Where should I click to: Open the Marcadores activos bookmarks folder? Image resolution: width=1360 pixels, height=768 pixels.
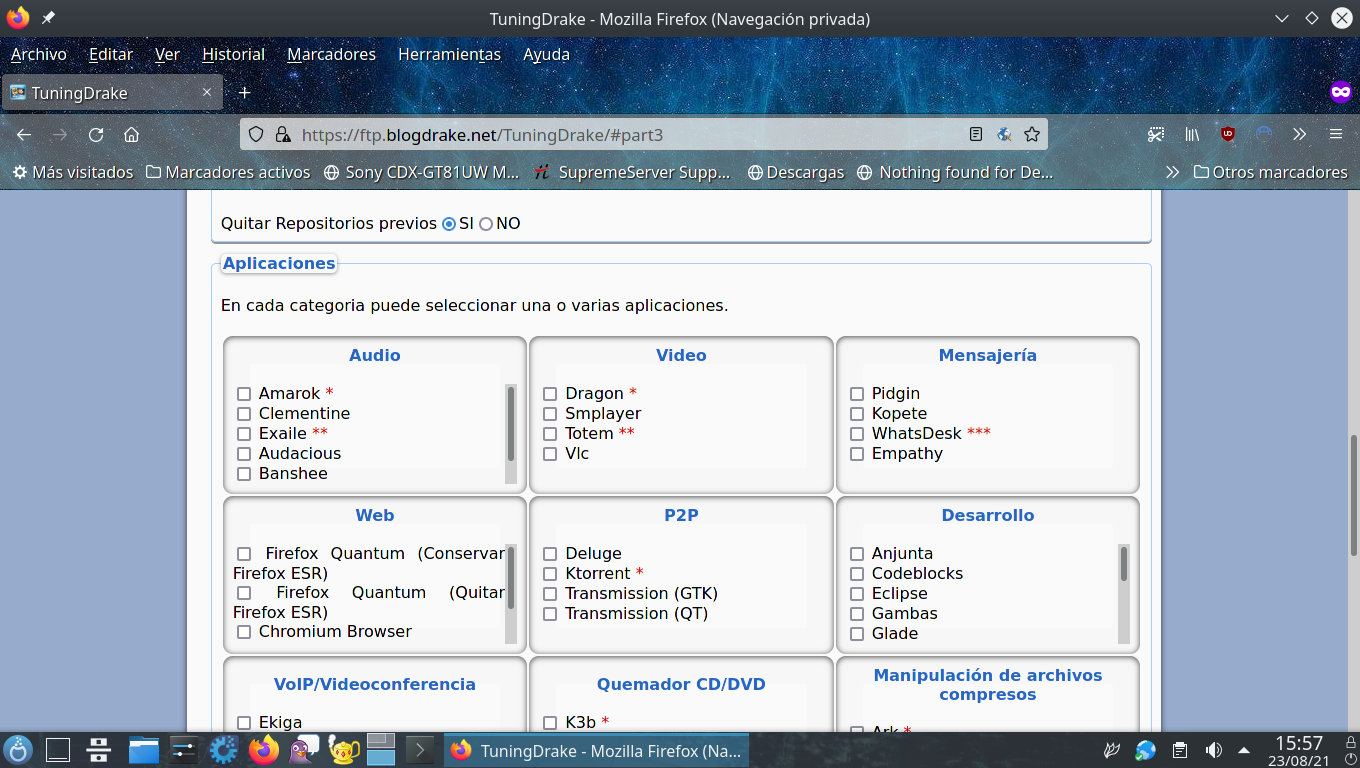tap(228, 172)
